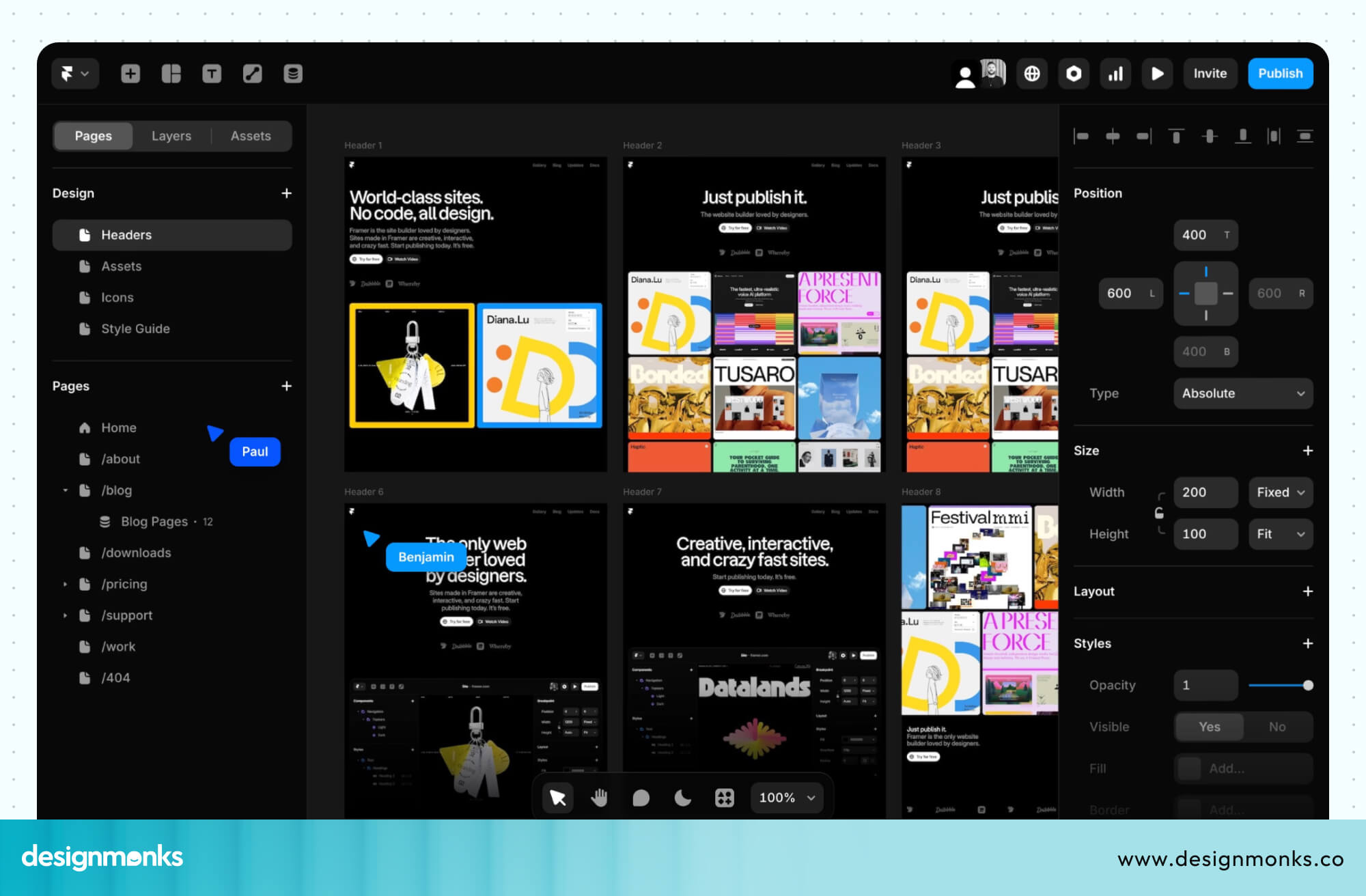The width and height of the screenshot is (1366, 896).
Task: Open the Style Guide page
Action: pyautogui.click(x=172, y=328)
